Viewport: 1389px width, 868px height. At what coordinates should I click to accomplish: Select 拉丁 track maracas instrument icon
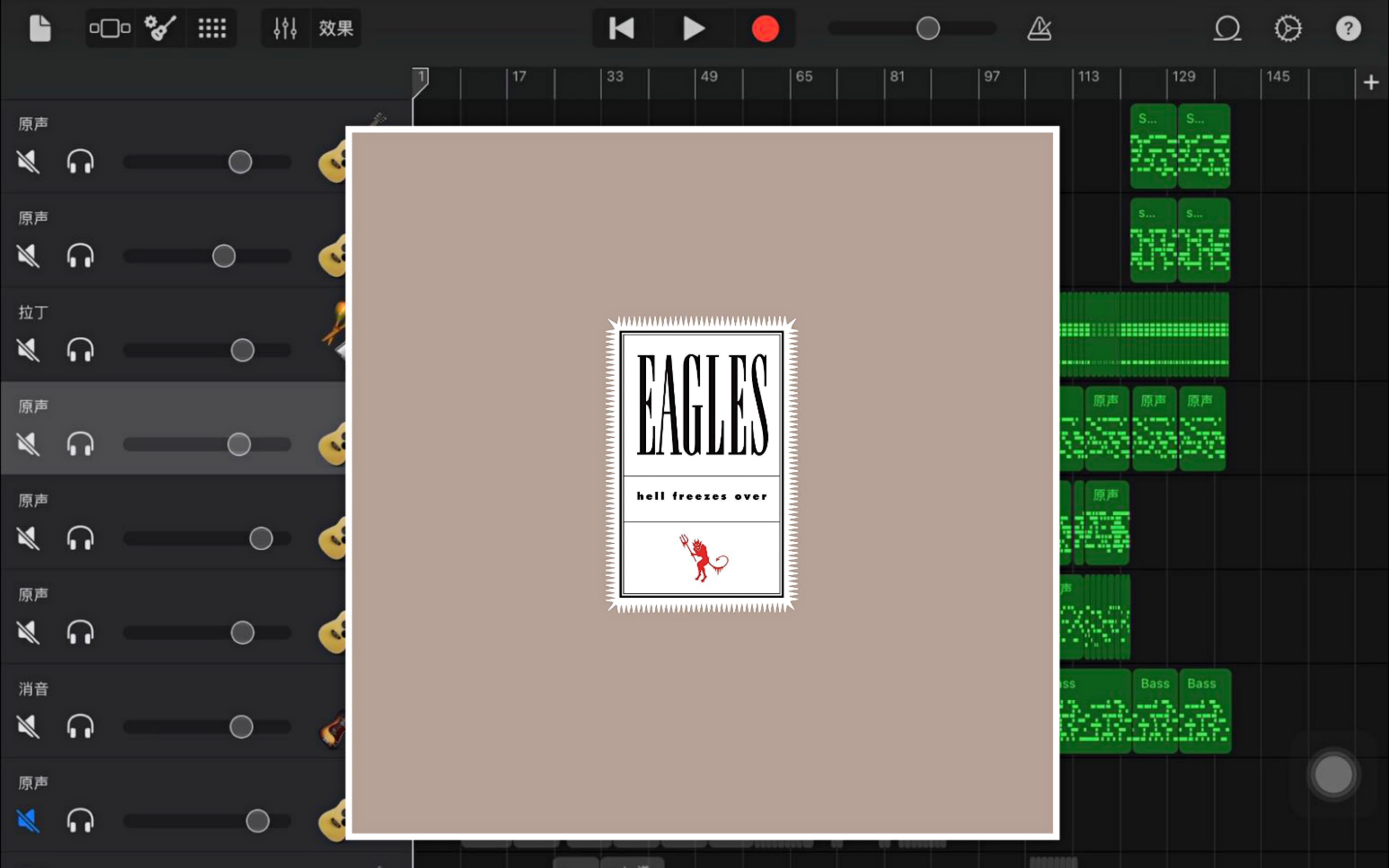click(334, 330)
